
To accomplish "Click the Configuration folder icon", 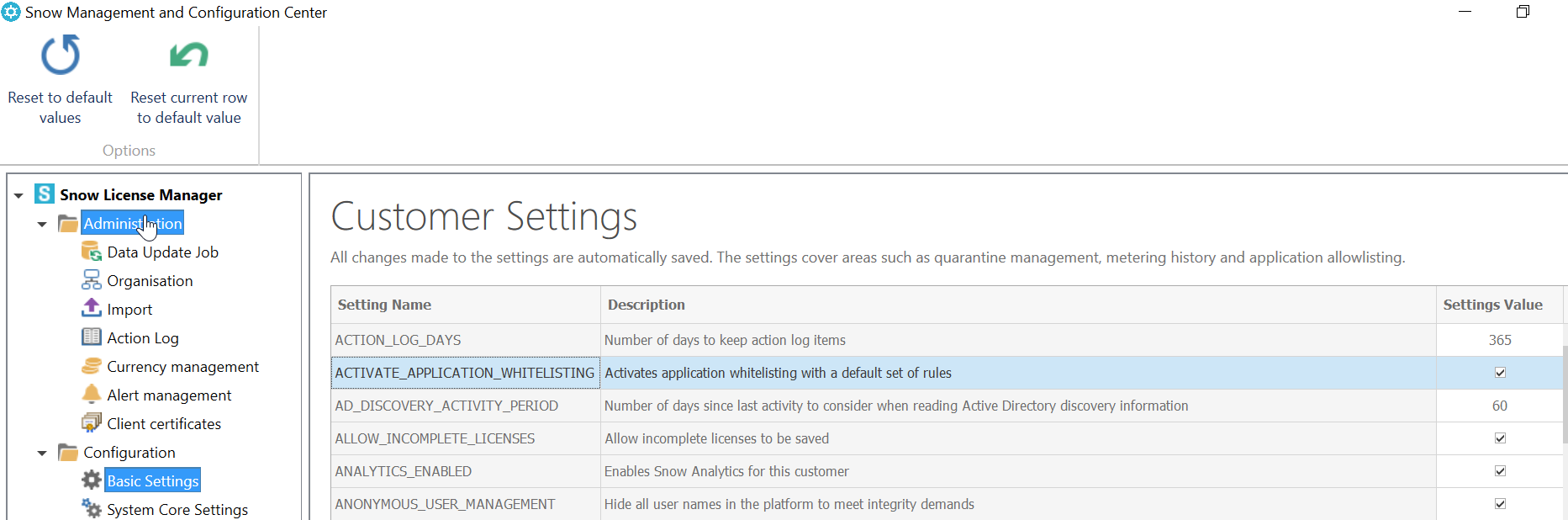I will coord(68,452).
